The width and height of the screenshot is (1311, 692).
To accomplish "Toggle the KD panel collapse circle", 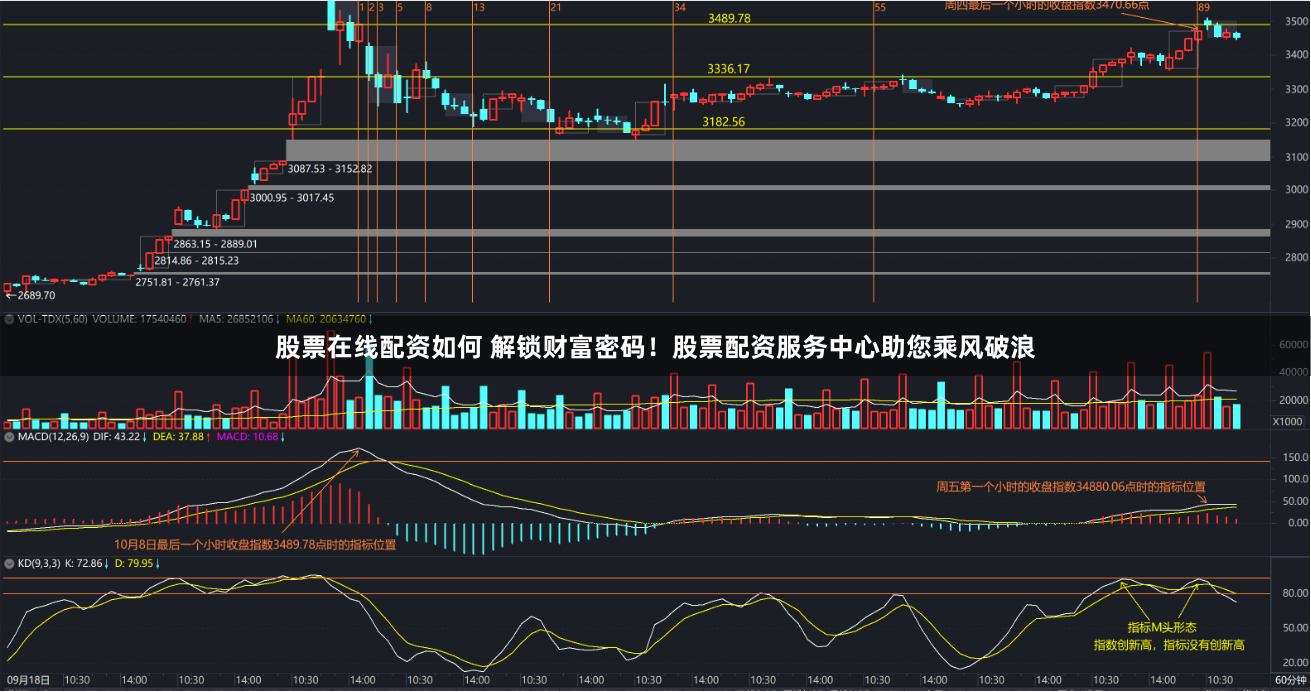I will pos(8,564).
